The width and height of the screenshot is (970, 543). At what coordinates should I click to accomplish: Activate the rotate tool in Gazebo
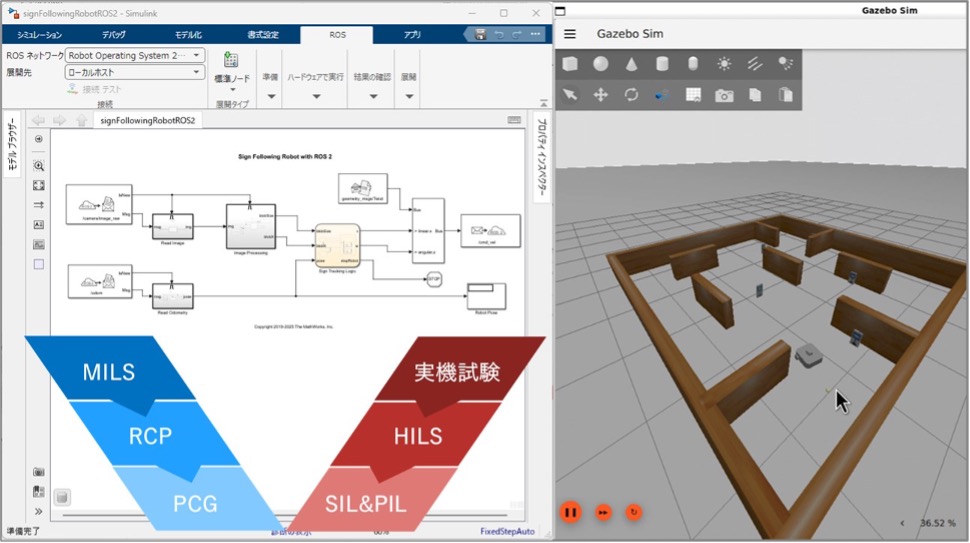point(632,95)
